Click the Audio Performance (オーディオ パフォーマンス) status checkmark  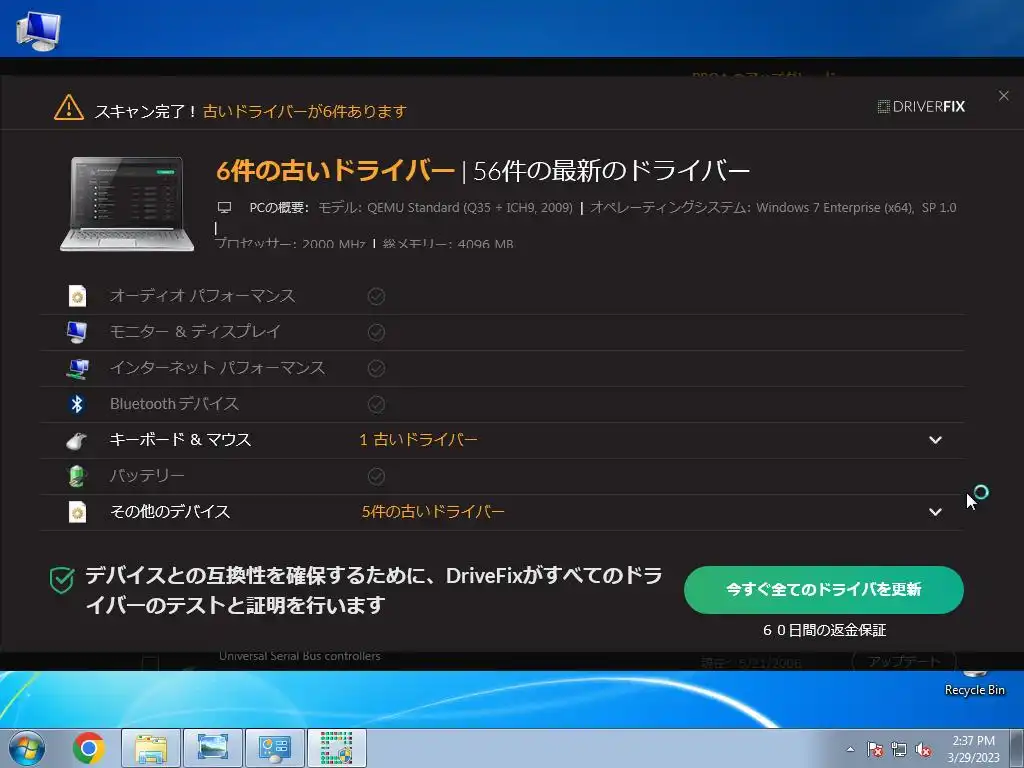376,296
